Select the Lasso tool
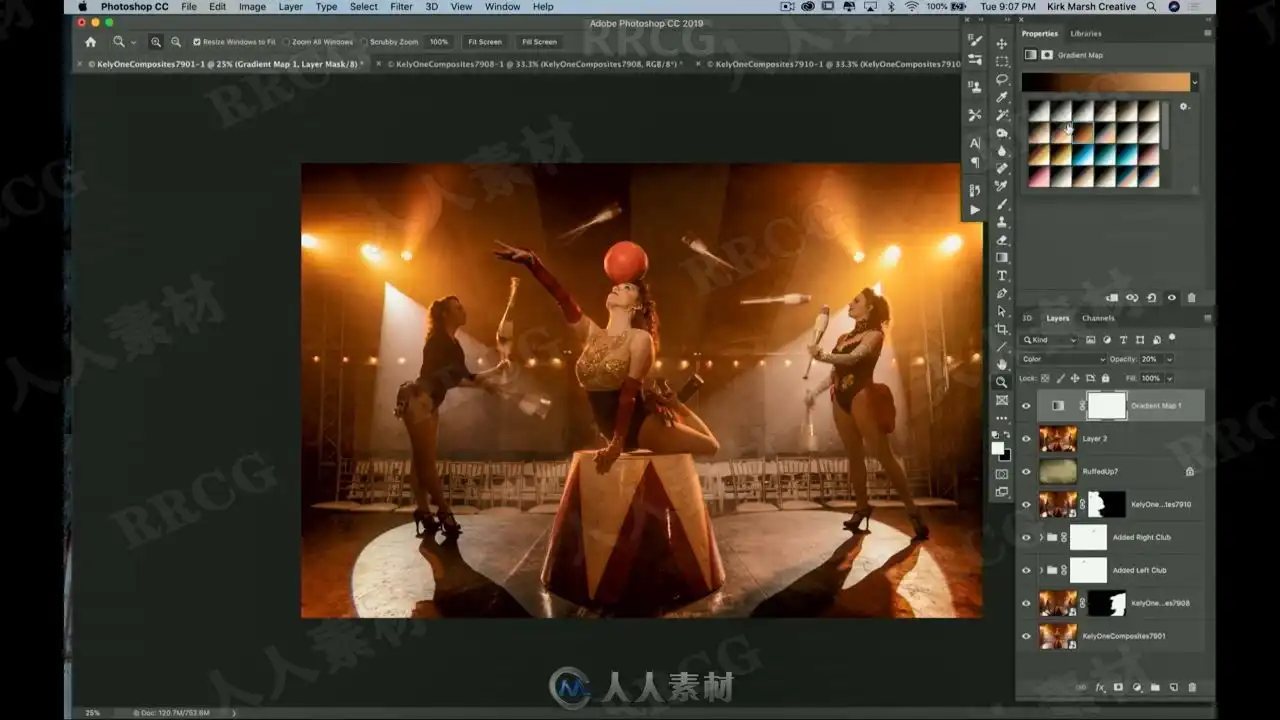 point(1002,79)
